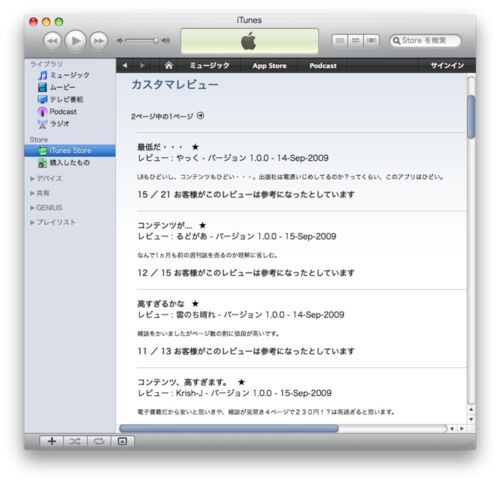Show artwork viewer button
Viewport: 500px width, 483px height.
tap(122, 441)
